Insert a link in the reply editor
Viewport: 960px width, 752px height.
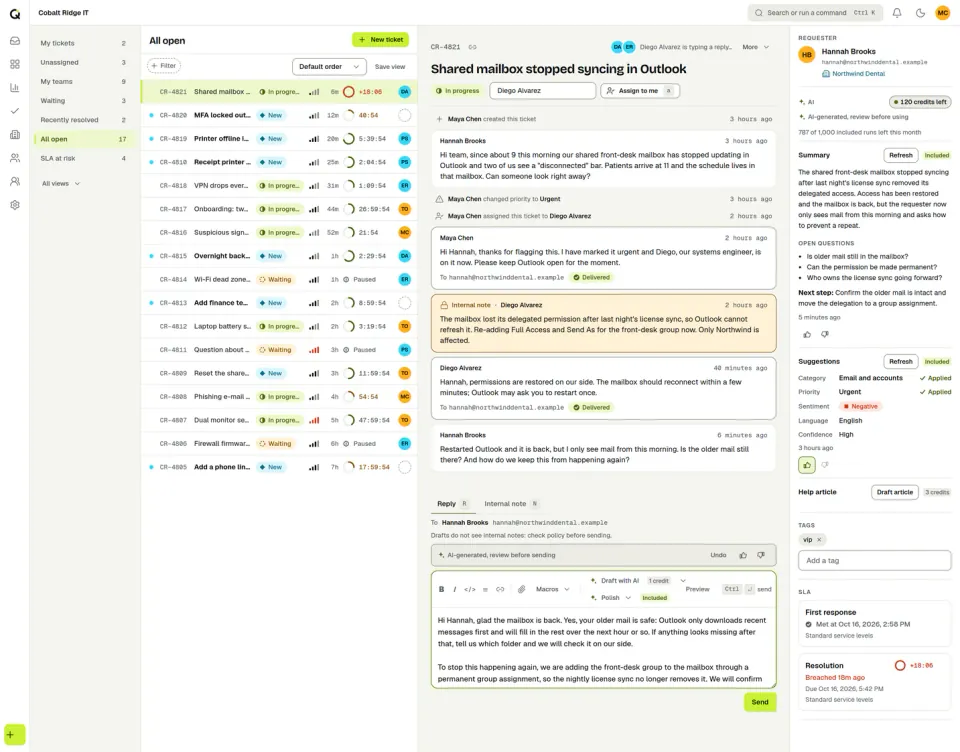pyautogui.click(x=500, y=589)
